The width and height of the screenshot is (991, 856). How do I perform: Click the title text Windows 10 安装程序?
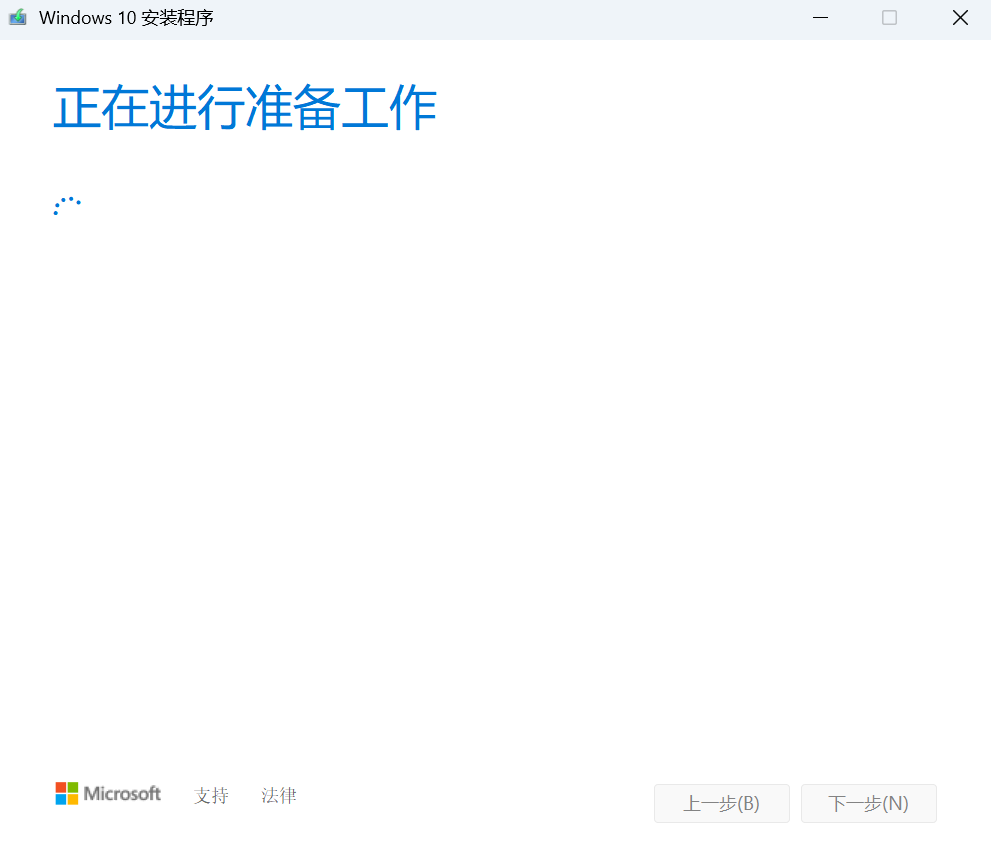click(126, 18)
